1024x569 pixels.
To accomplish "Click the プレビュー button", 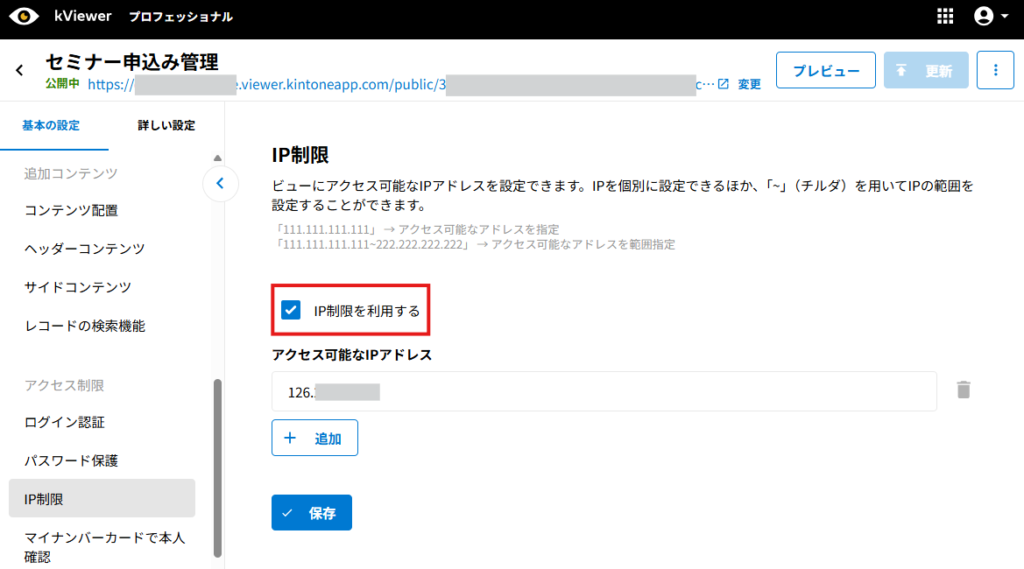I will click(x=825, y=71).
